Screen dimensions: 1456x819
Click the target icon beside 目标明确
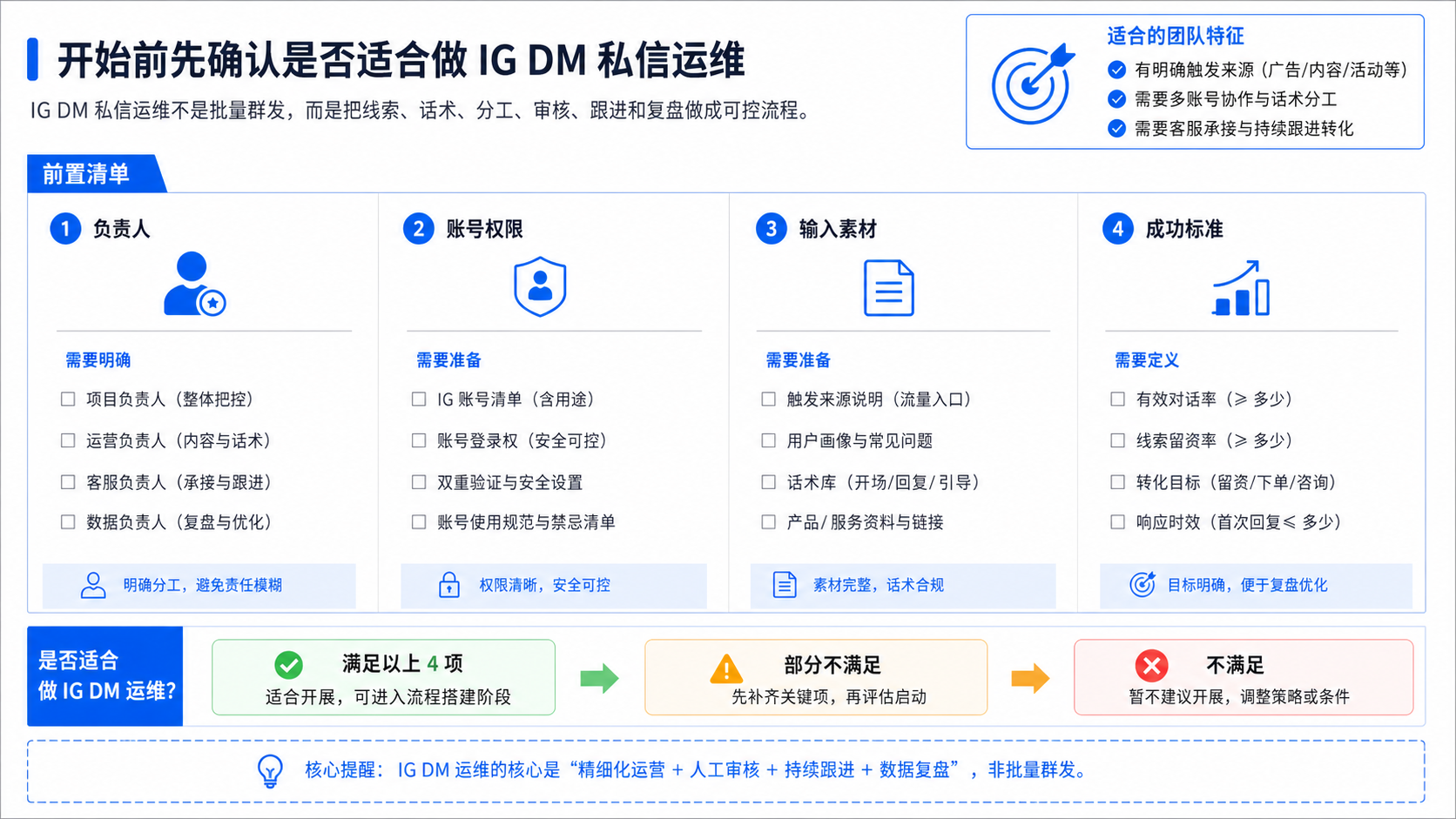pyautogui.click(x=1143, y=585)
